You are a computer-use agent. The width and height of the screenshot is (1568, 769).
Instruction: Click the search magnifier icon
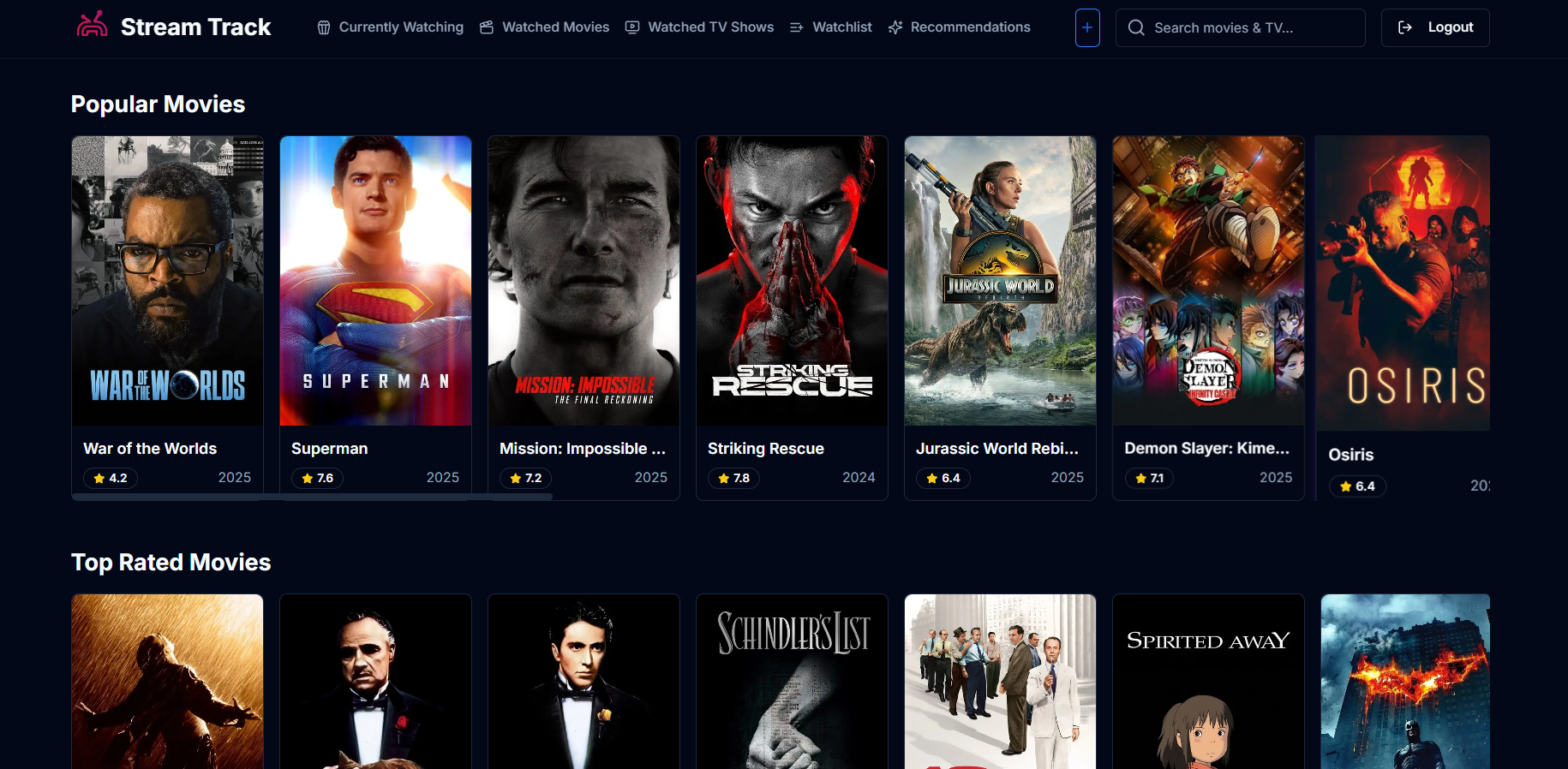click(1136, 27)
